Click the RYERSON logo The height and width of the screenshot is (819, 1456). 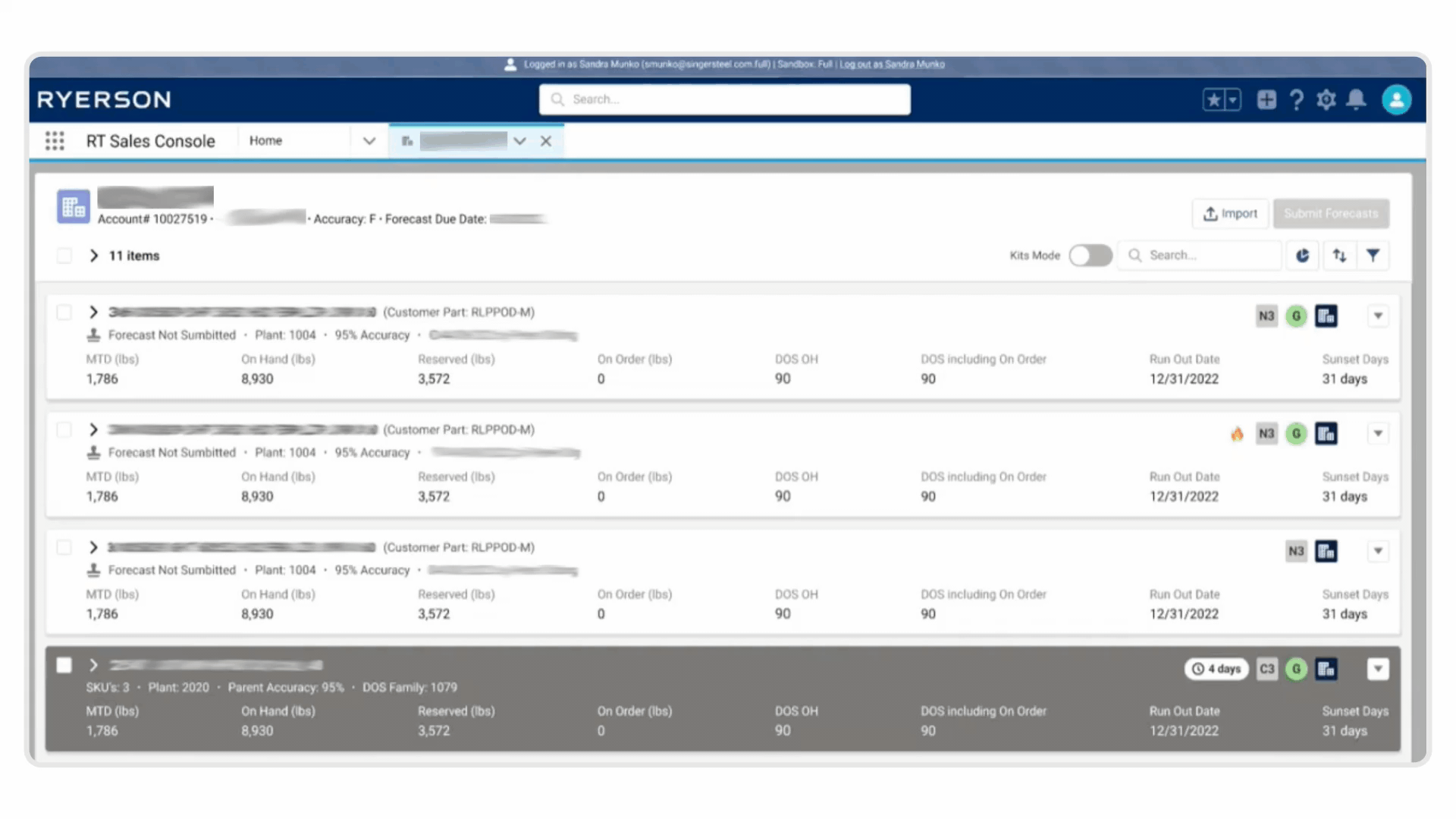pos(104,99)
